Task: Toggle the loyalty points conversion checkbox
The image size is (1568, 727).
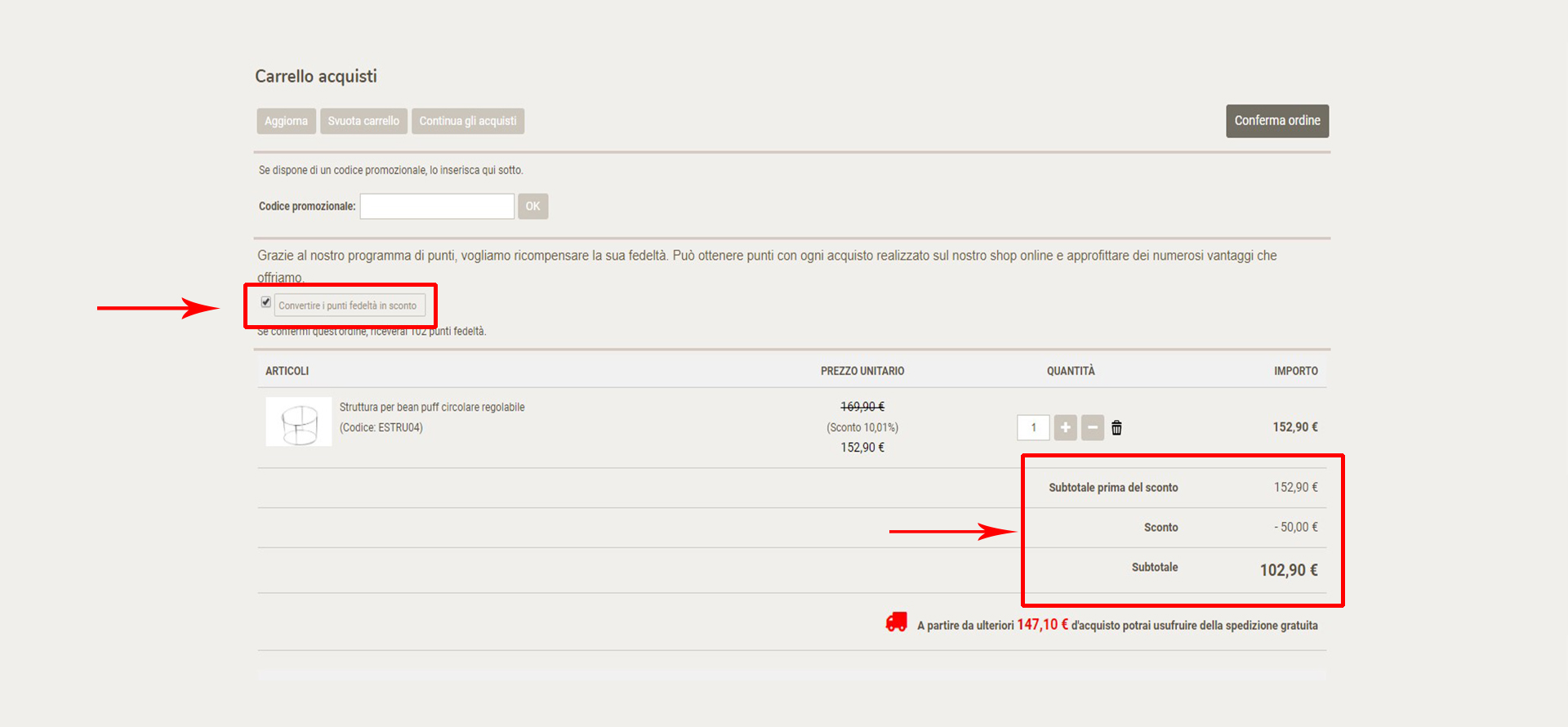Action: click(266, 302)
